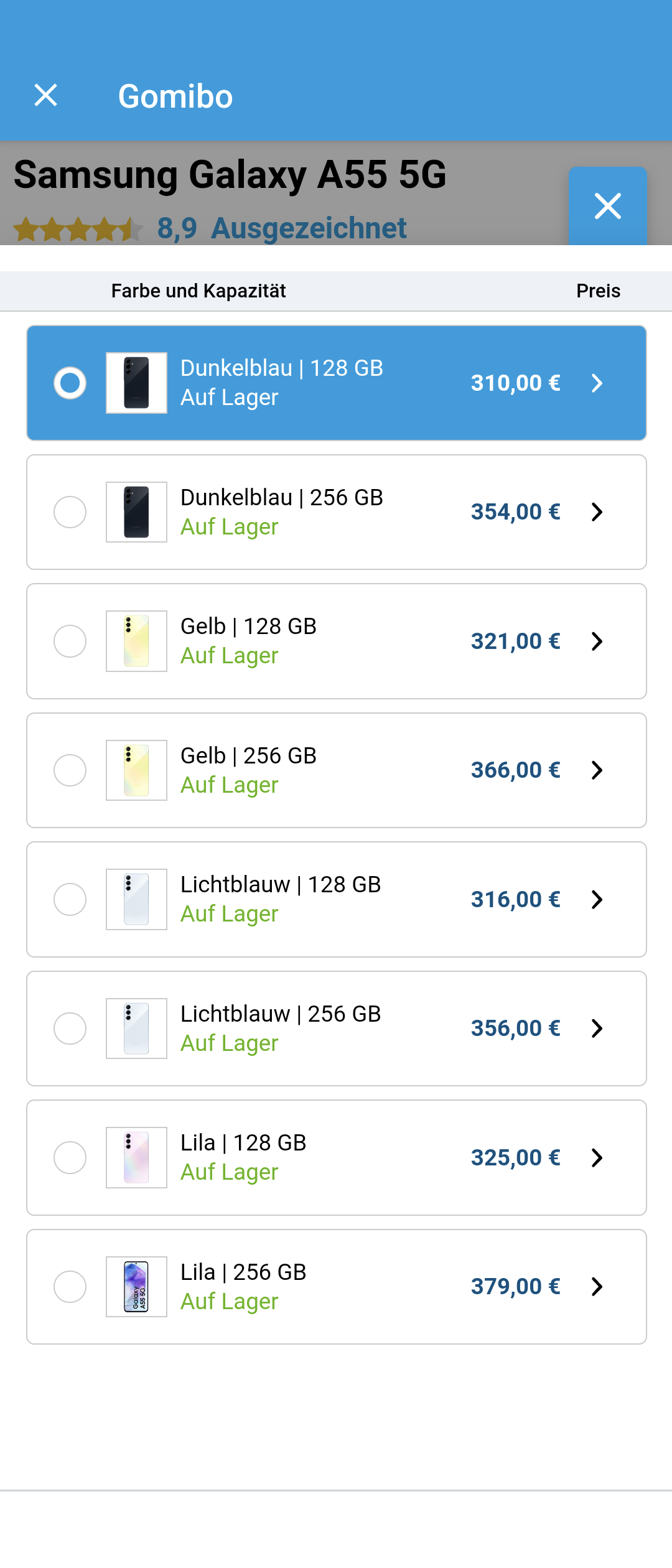Tap the 8,9 Ausgezeichnet rating link
The image size is (672, 1568).
coord(282,228)
